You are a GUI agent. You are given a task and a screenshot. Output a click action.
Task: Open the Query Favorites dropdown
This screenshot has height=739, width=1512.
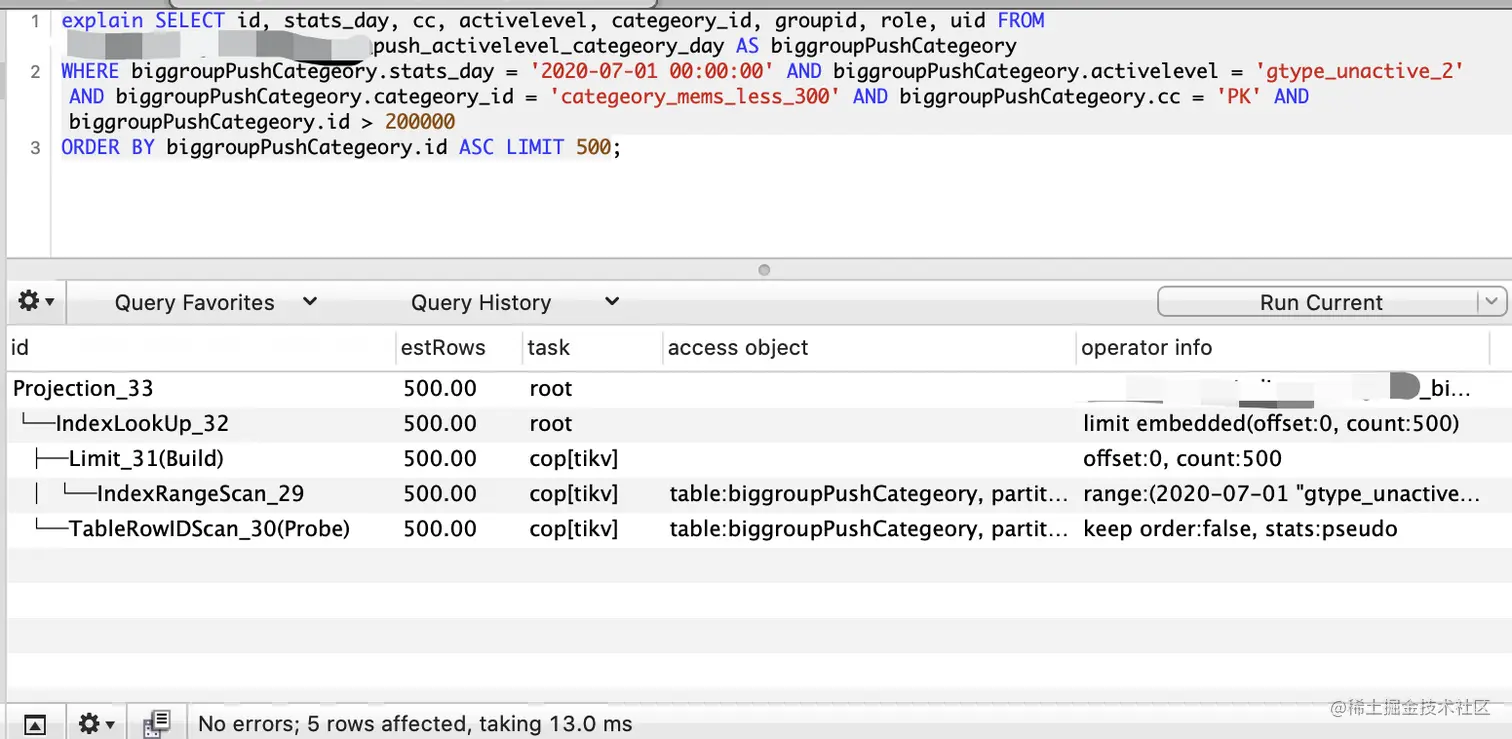point(215,302)
